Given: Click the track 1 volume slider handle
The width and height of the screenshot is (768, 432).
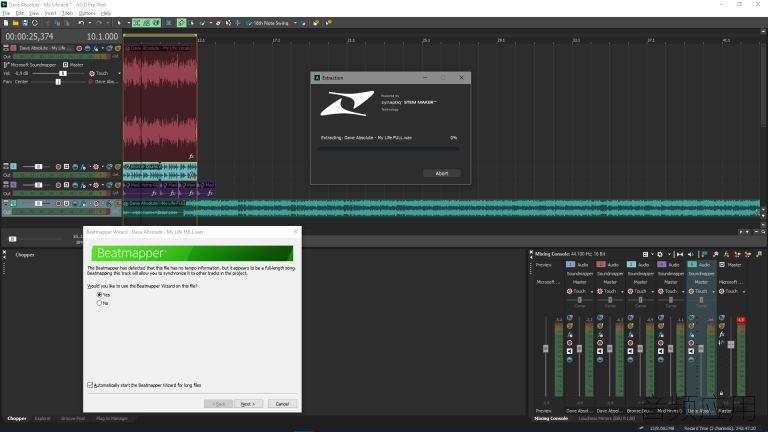Looking at the screenshot, I should pos(63,73).
